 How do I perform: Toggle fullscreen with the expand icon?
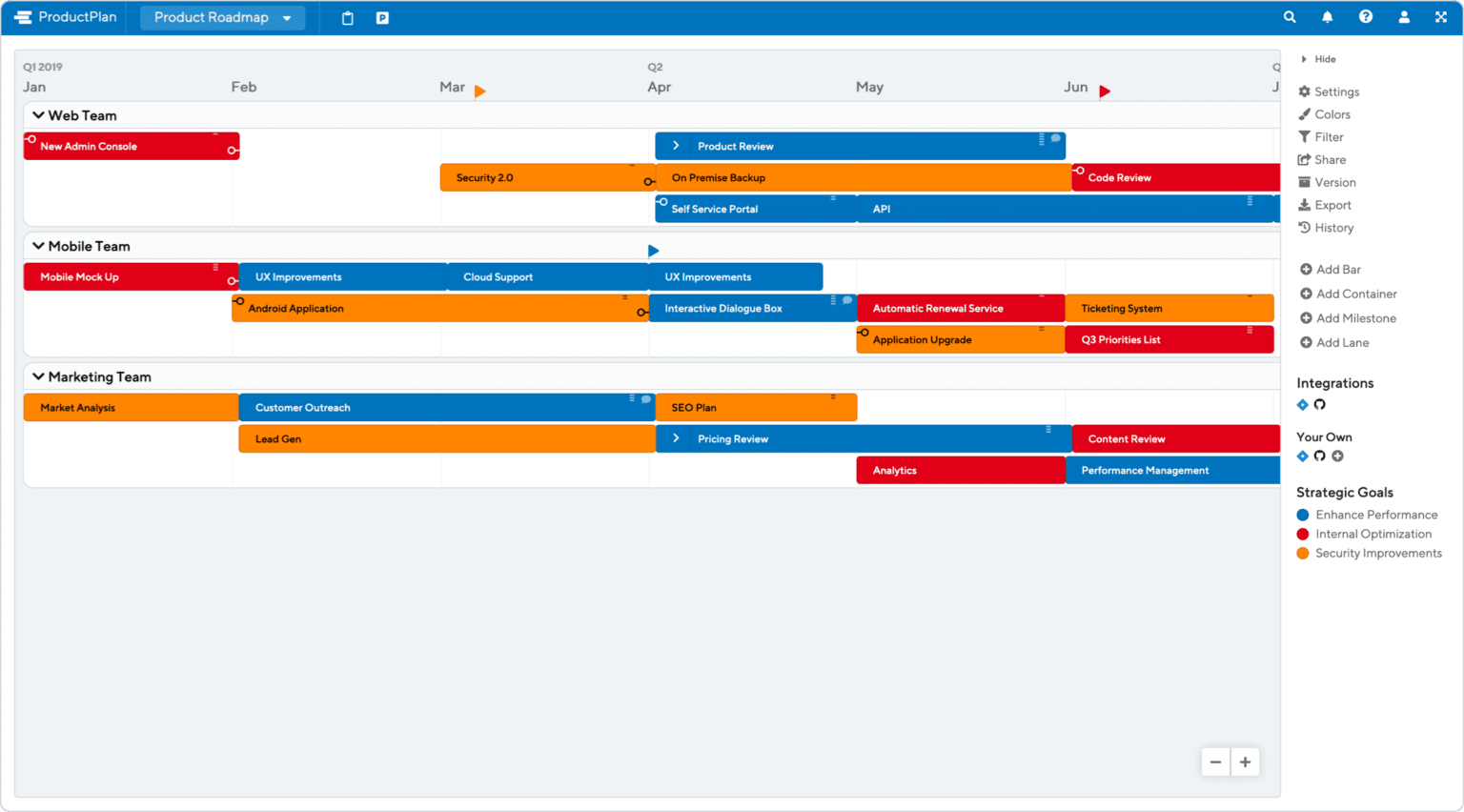pos(1439,16)
